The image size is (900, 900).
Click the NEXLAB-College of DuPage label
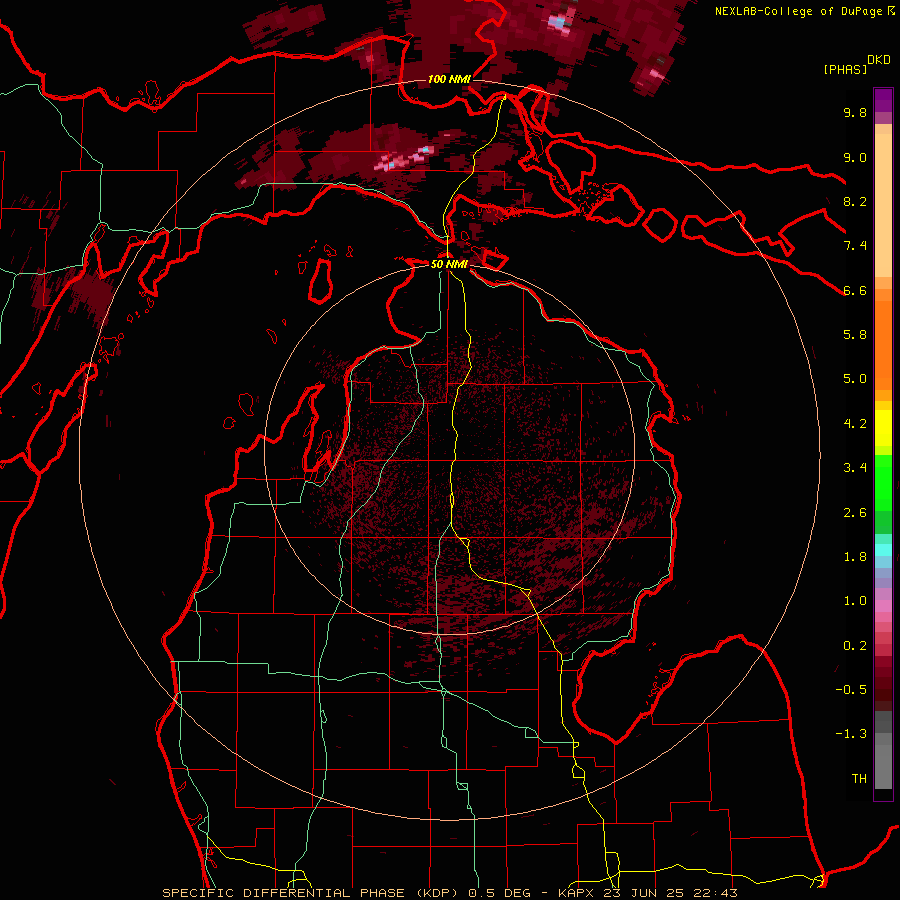tap(798, 11)
